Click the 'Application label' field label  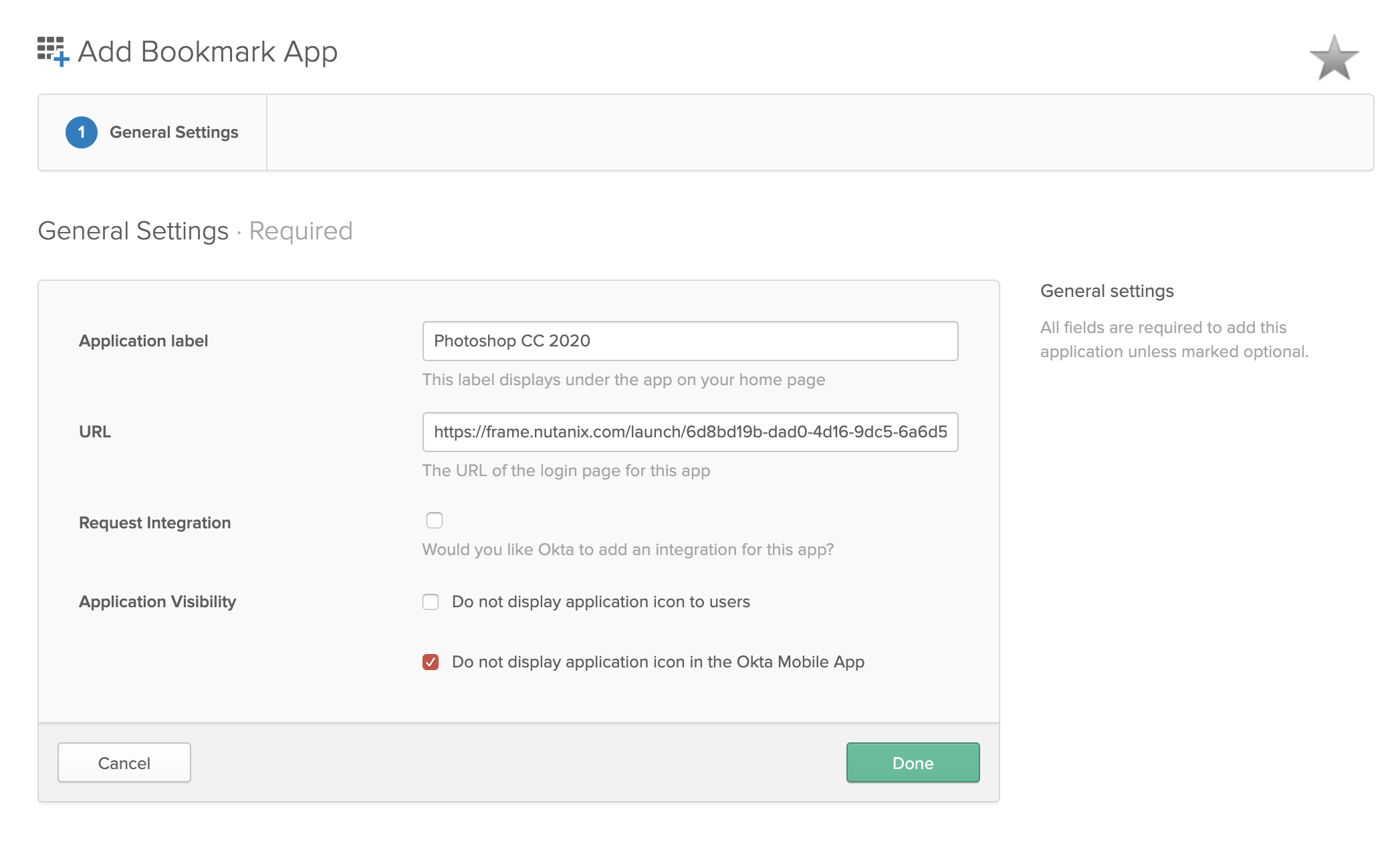pyautogui.click(x=144, y=341)
